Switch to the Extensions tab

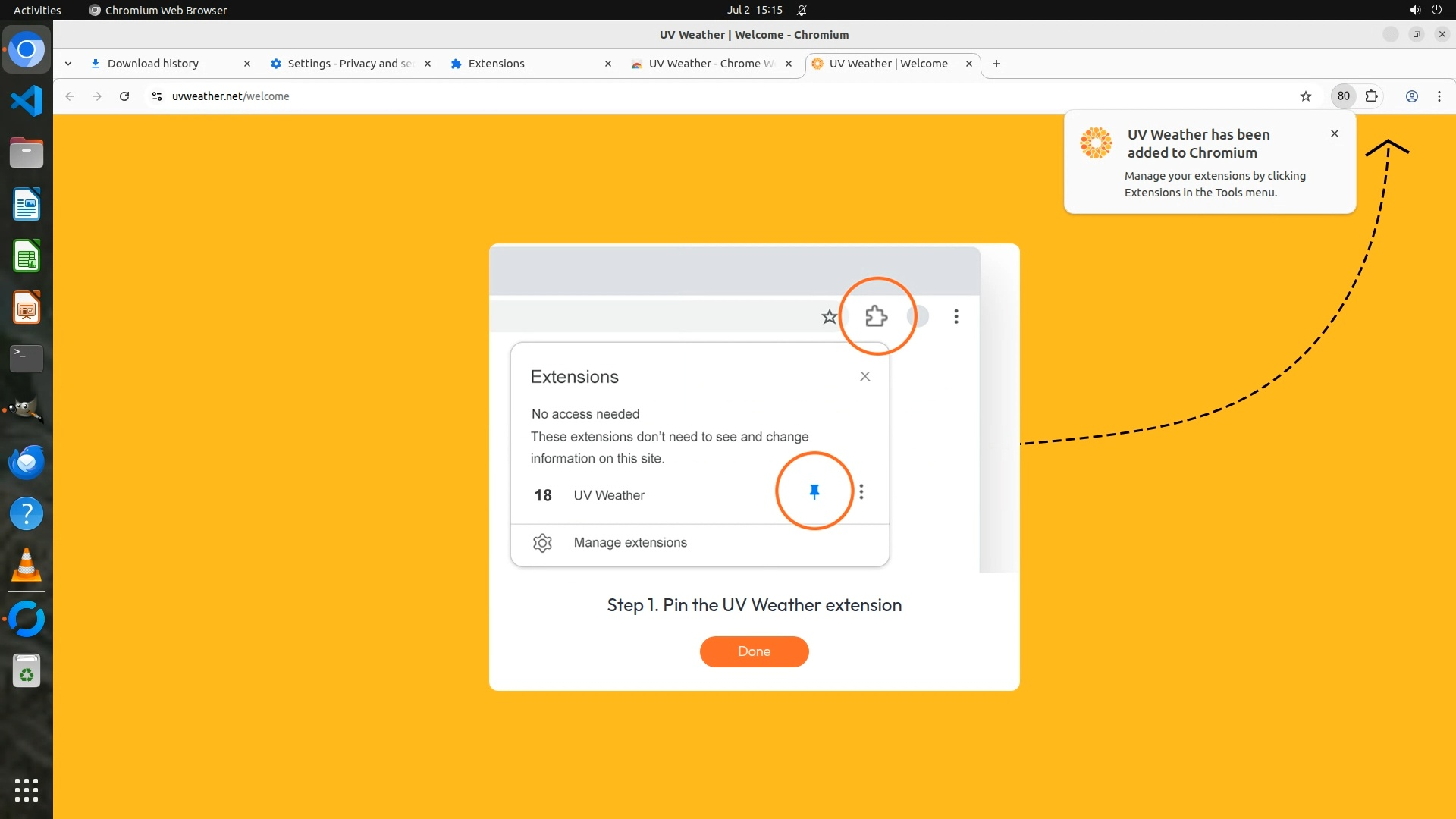tap(496, 64)
